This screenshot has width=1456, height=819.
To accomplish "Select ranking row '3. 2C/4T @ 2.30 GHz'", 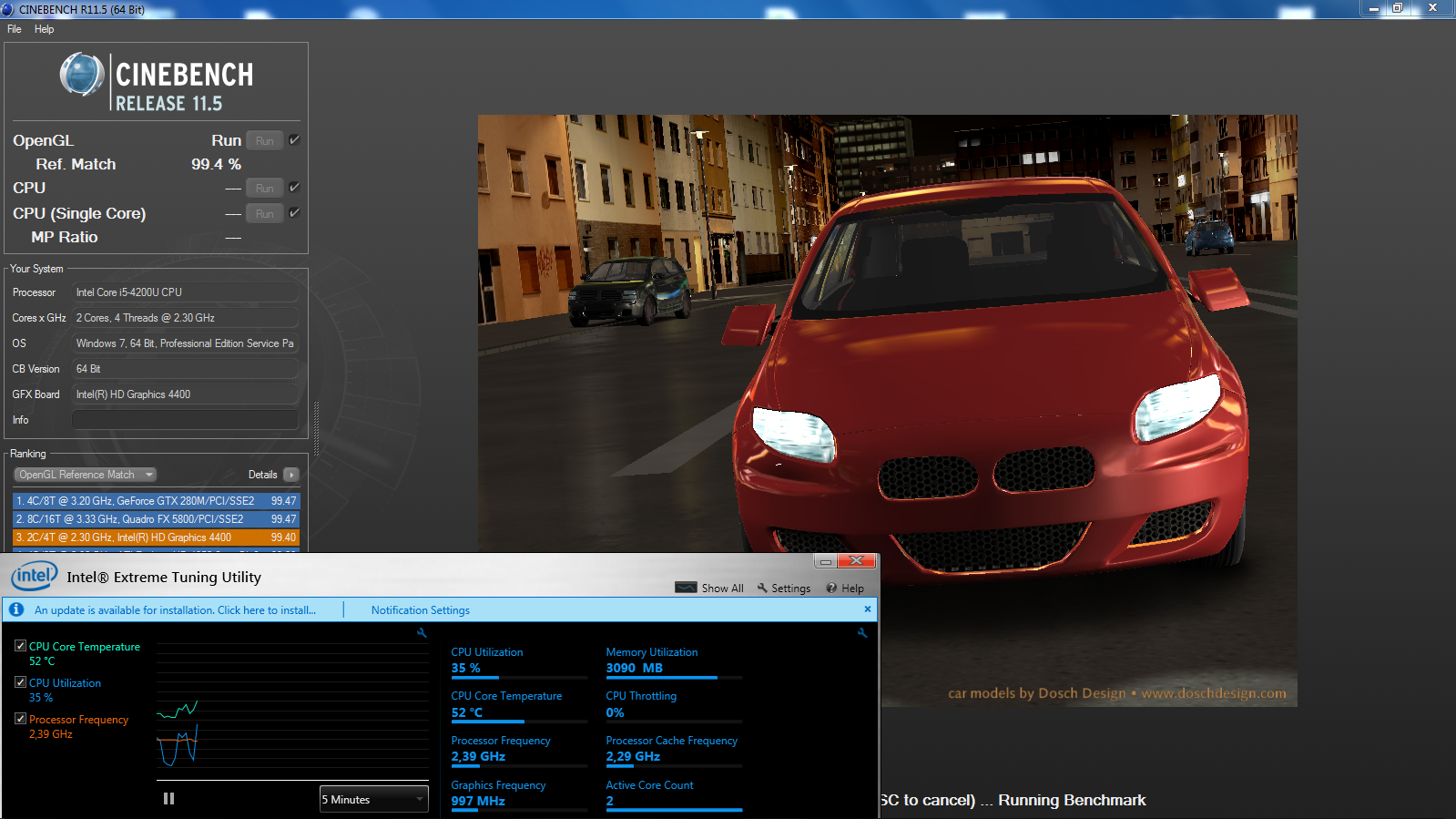I will click(156, 537).
